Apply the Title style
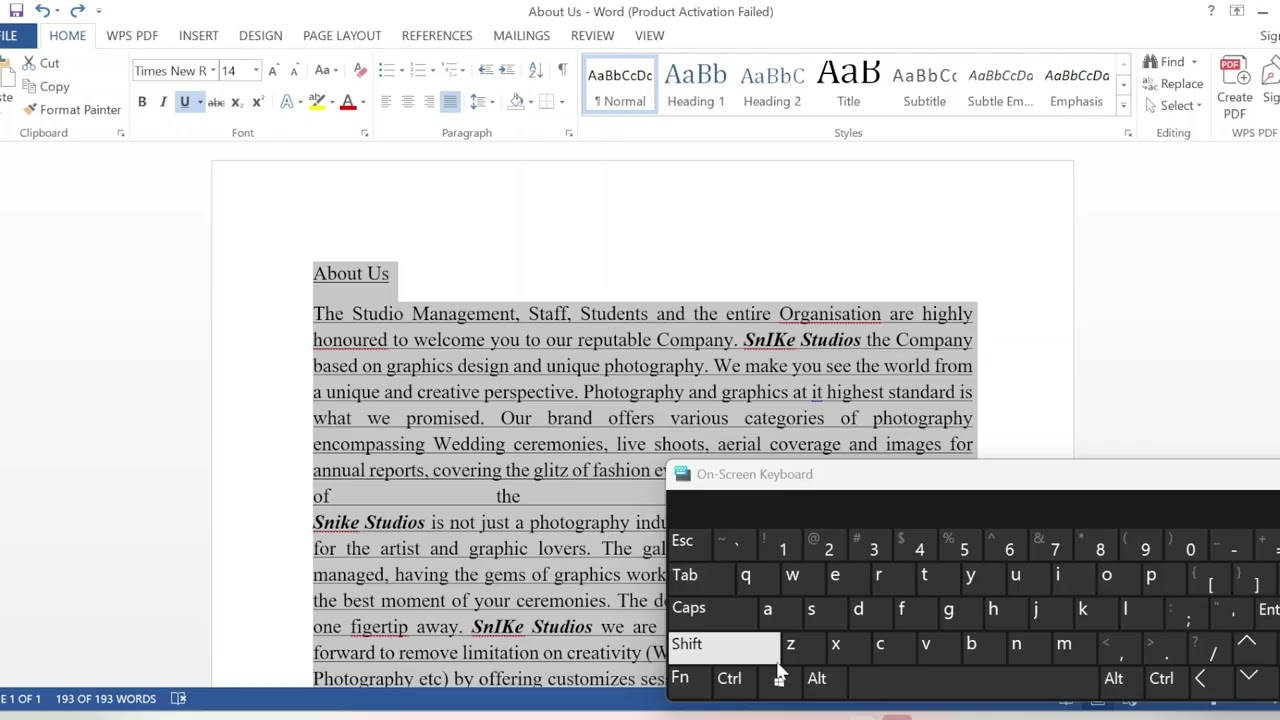1280x720 pixels. tap(848, 85)
